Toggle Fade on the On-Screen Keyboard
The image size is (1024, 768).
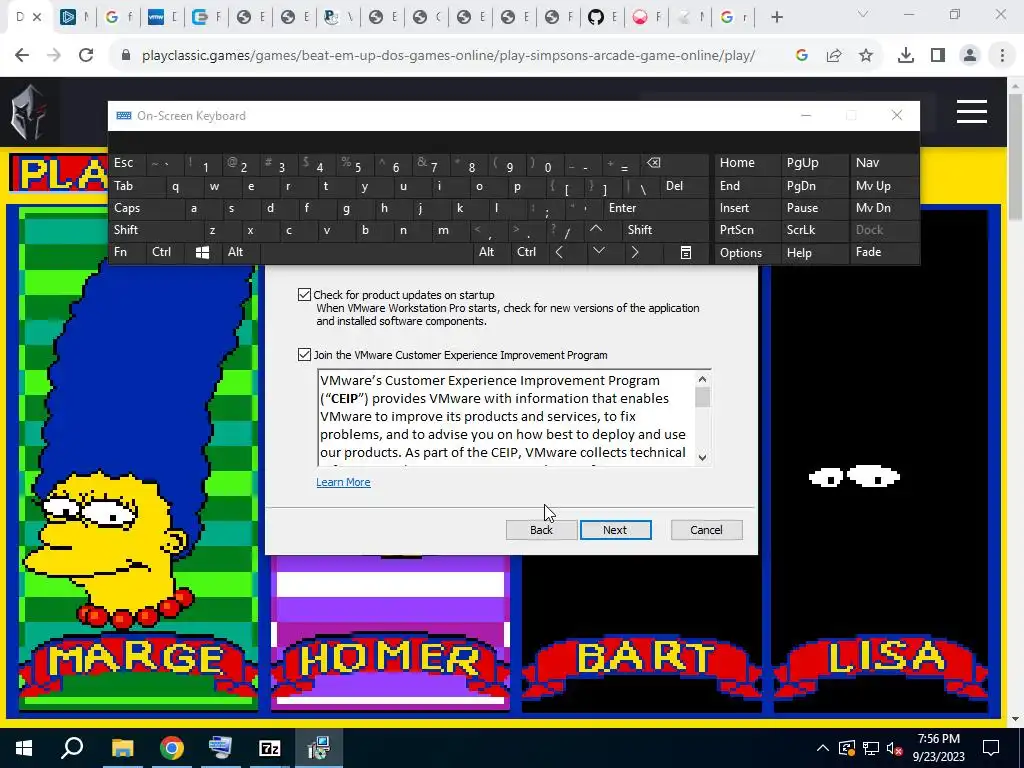click(x=884, y=252)
